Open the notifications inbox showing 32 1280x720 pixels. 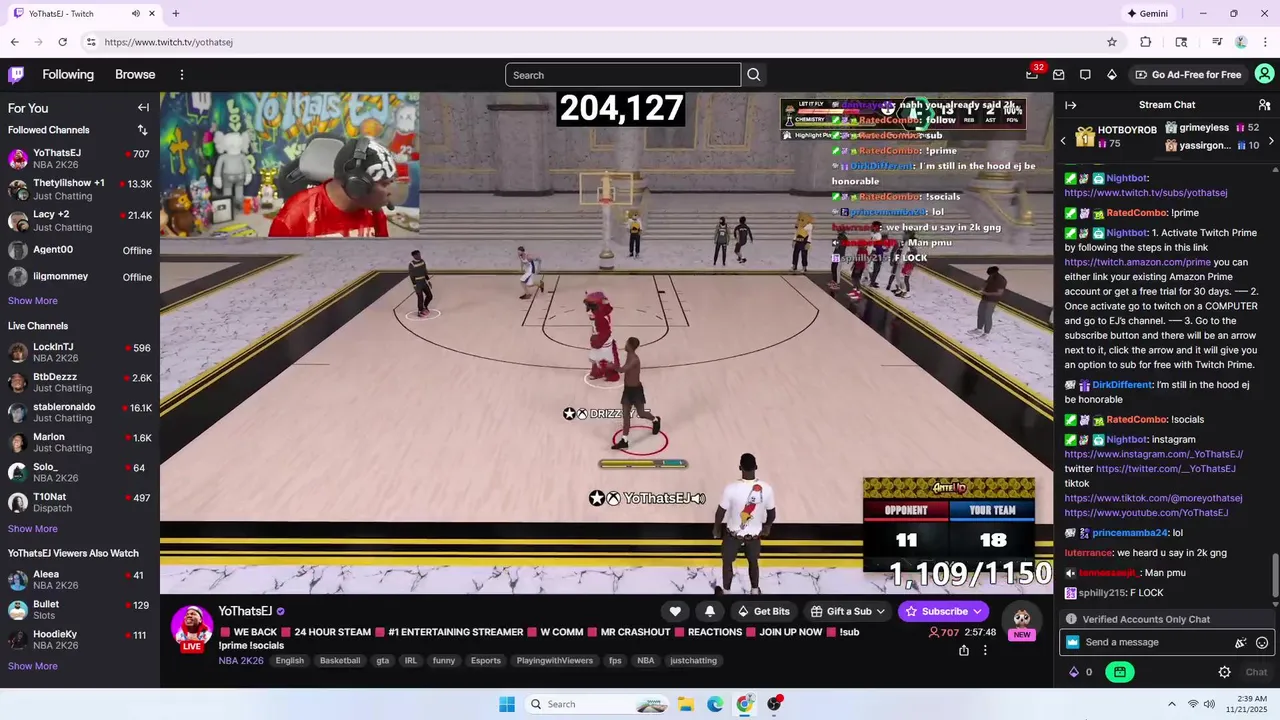1032,75
